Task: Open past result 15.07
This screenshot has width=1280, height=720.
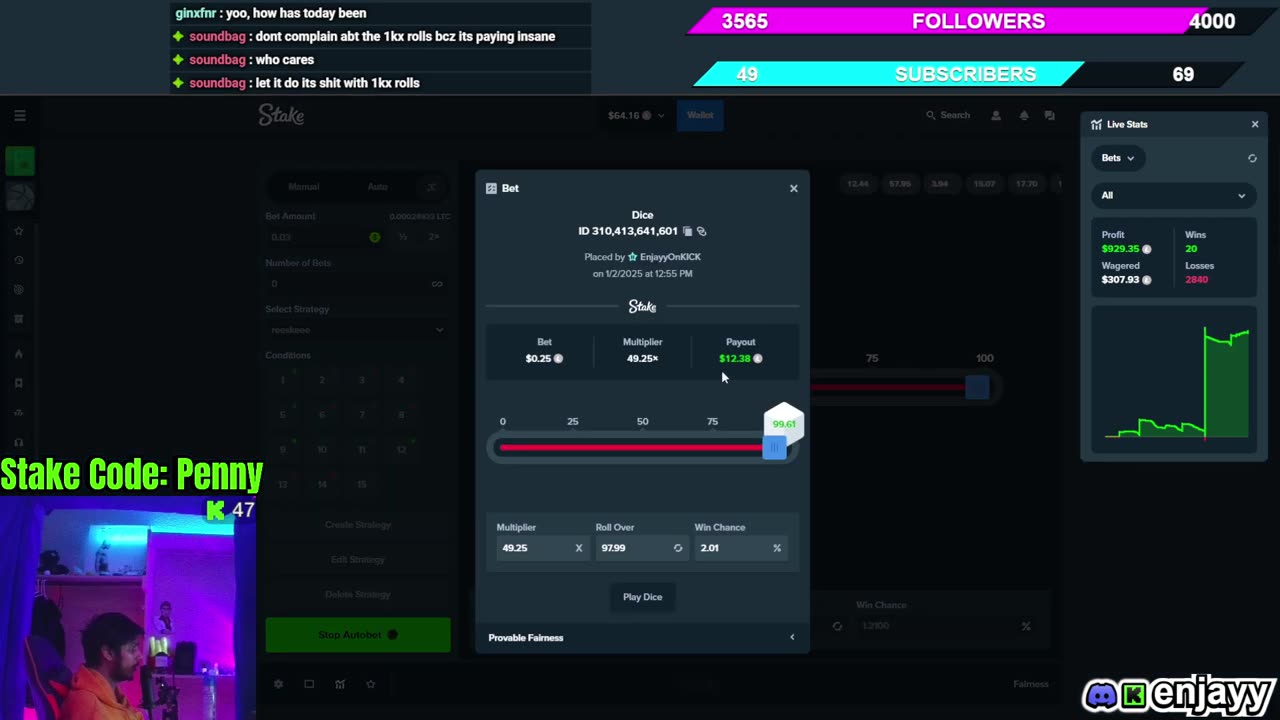Action: point(985,184)
